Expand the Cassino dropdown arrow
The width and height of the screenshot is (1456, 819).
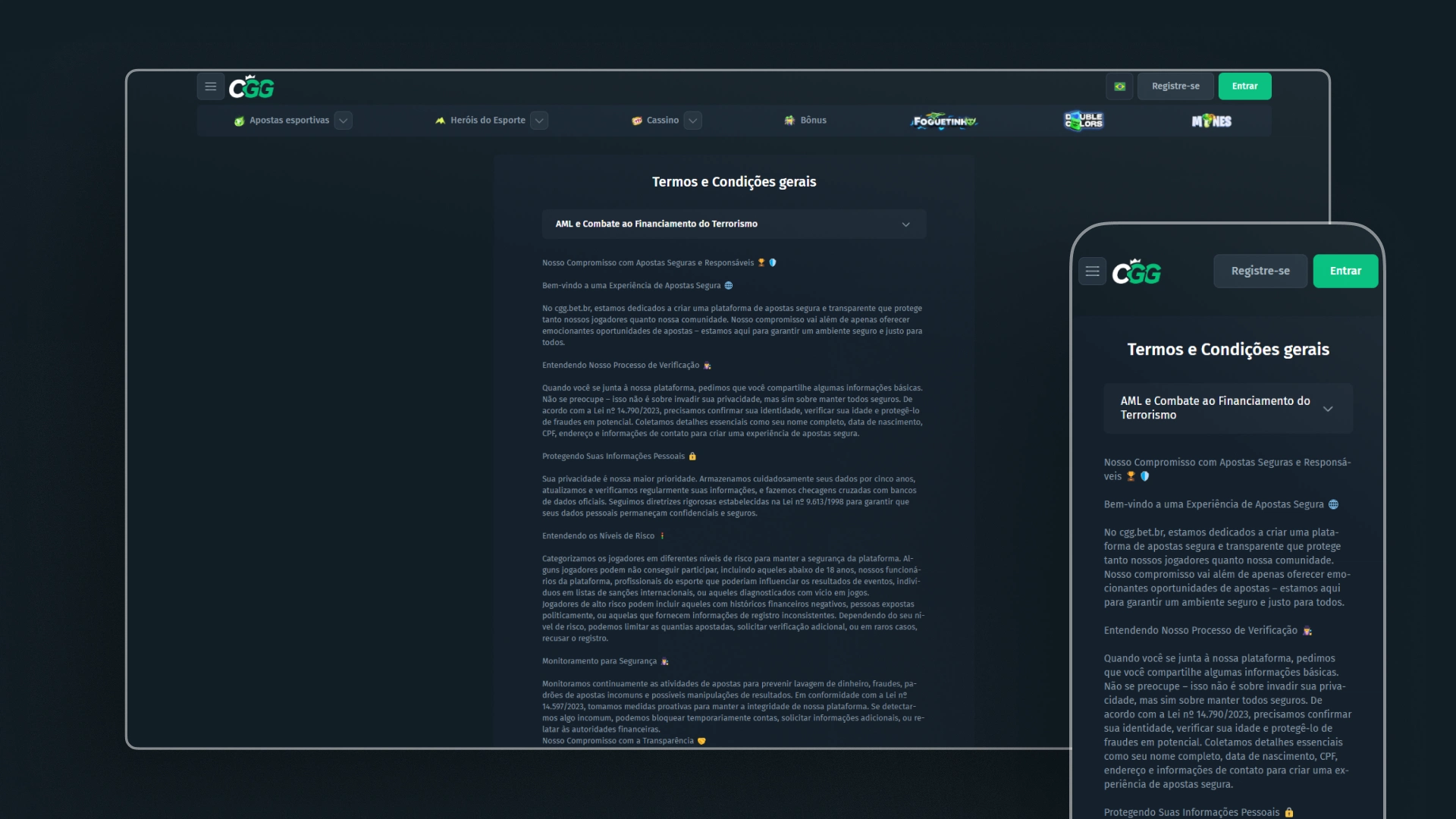[x=692, y=121]
